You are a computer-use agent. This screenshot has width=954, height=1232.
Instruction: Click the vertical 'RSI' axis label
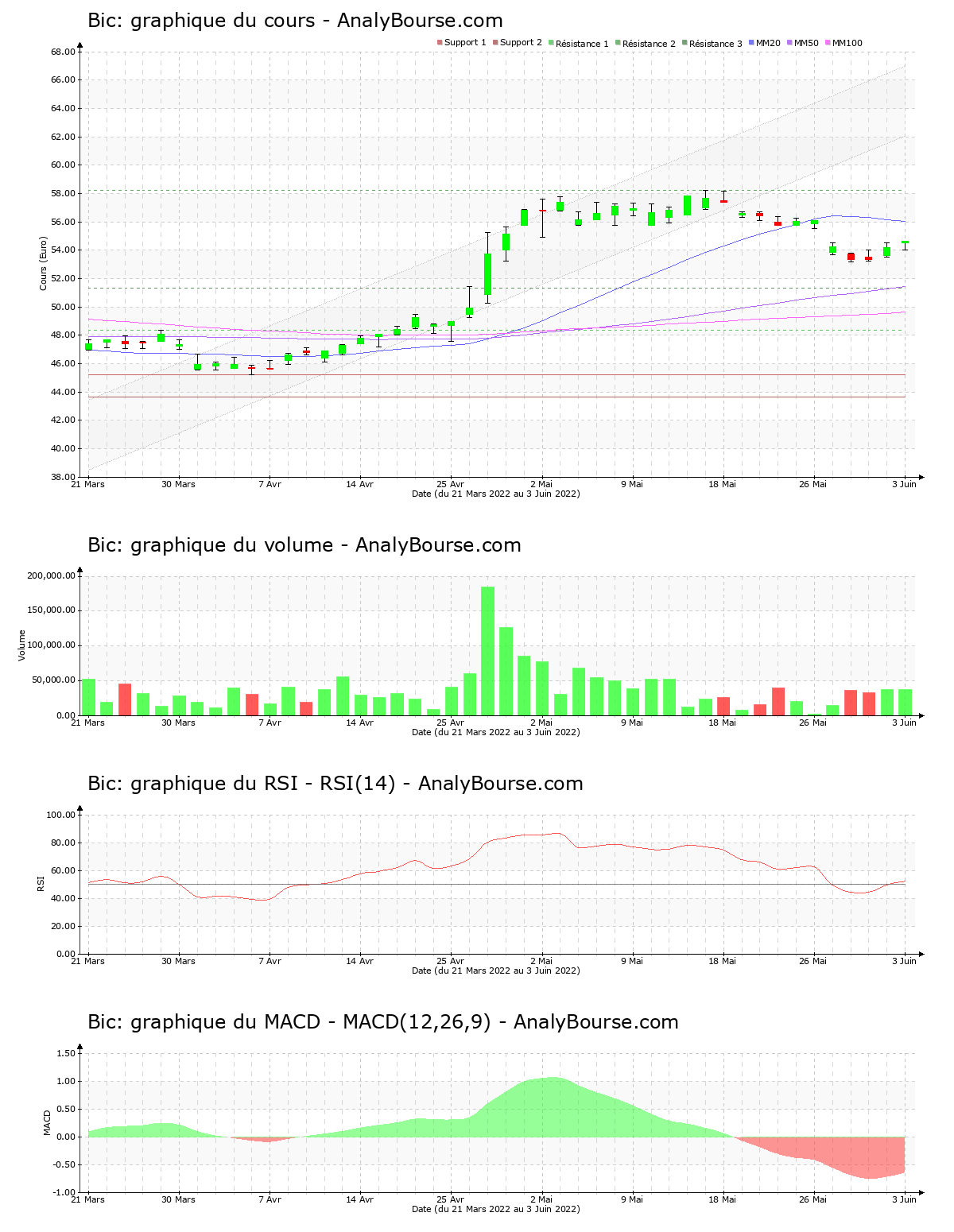(41, 883)
